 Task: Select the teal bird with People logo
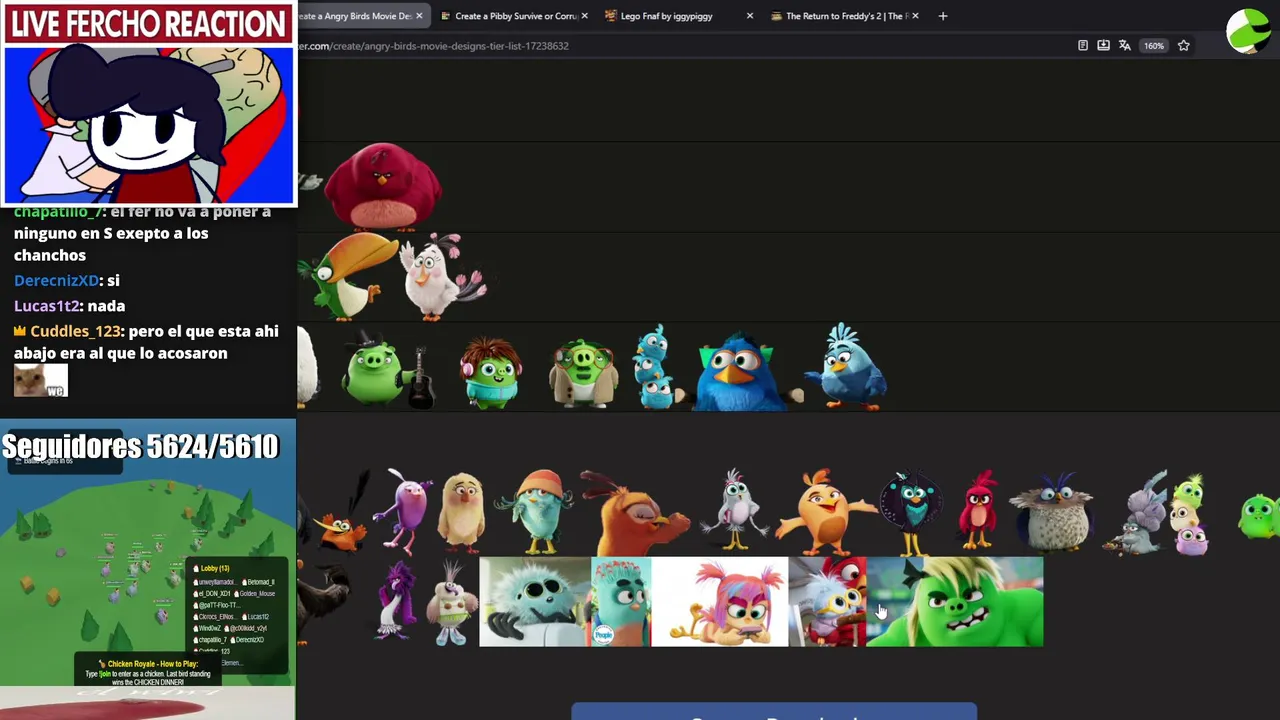tap(621, 602)
